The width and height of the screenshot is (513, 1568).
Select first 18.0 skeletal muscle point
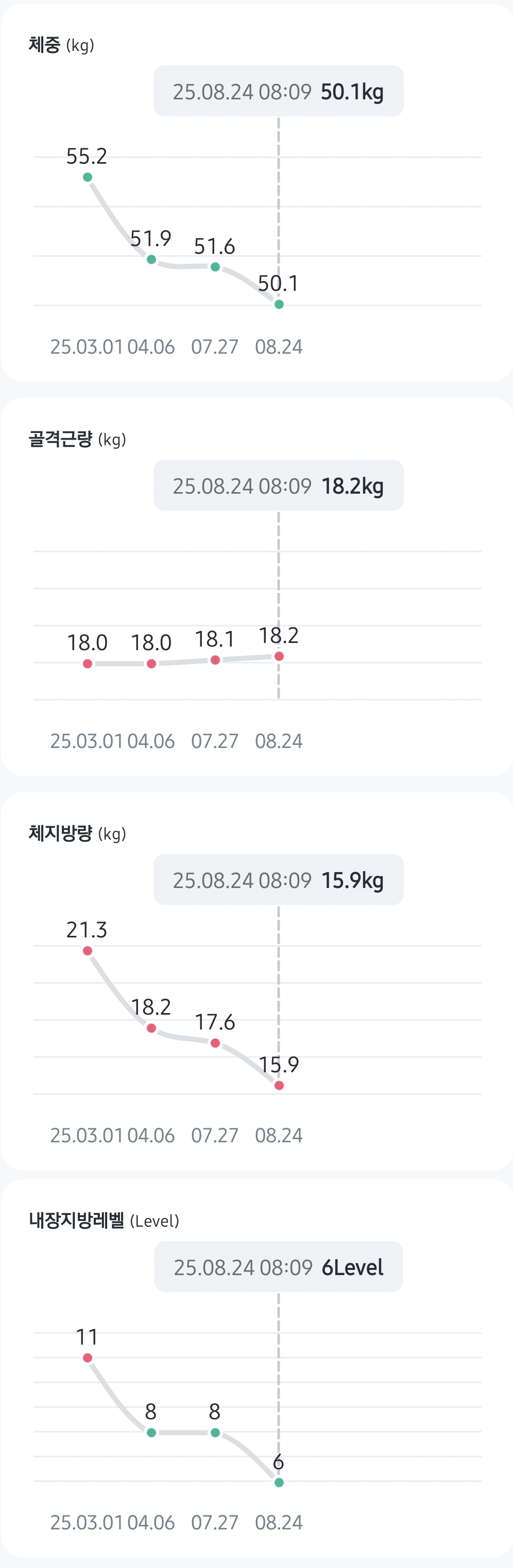tap(88, 664)
